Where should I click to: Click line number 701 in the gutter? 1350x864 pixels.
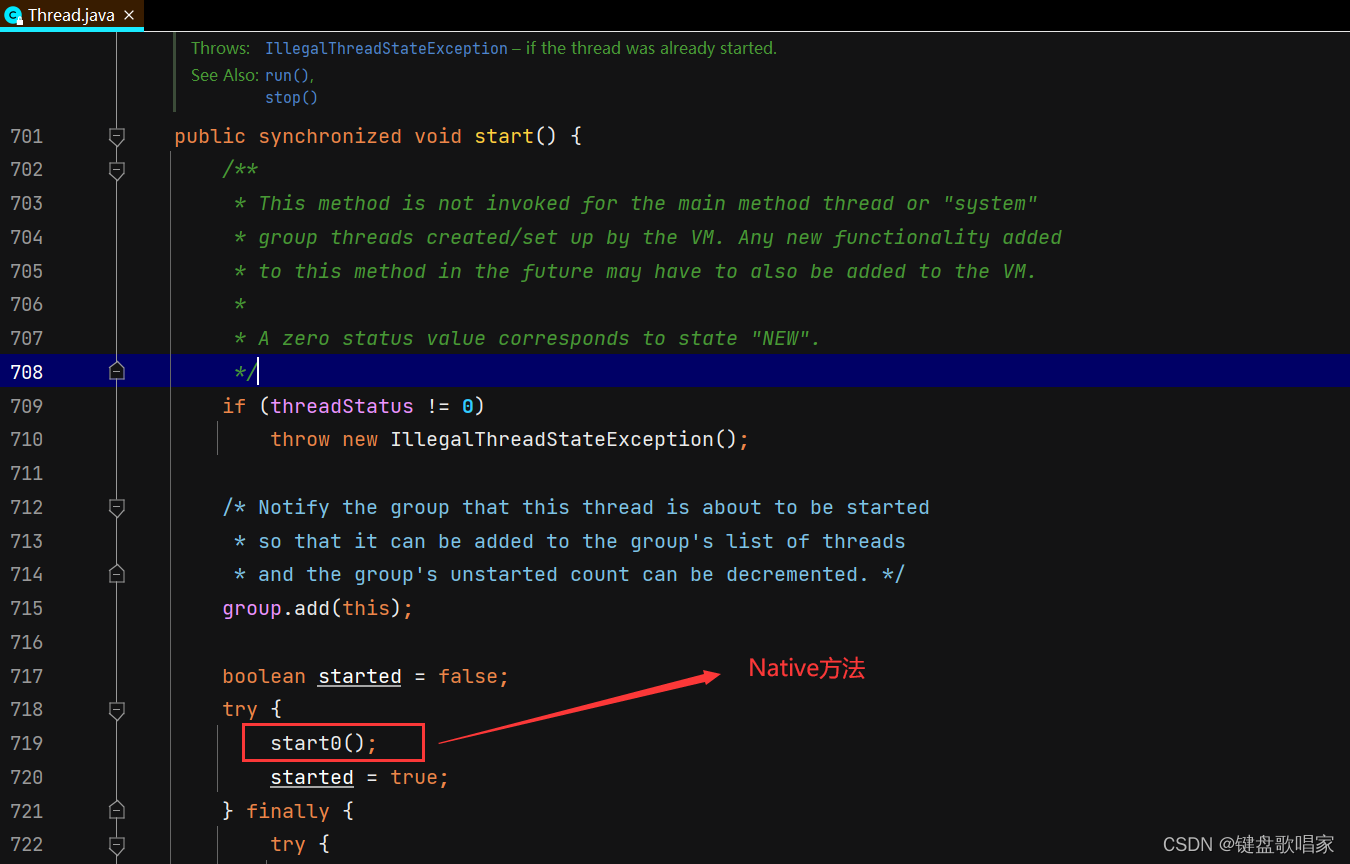27,136
